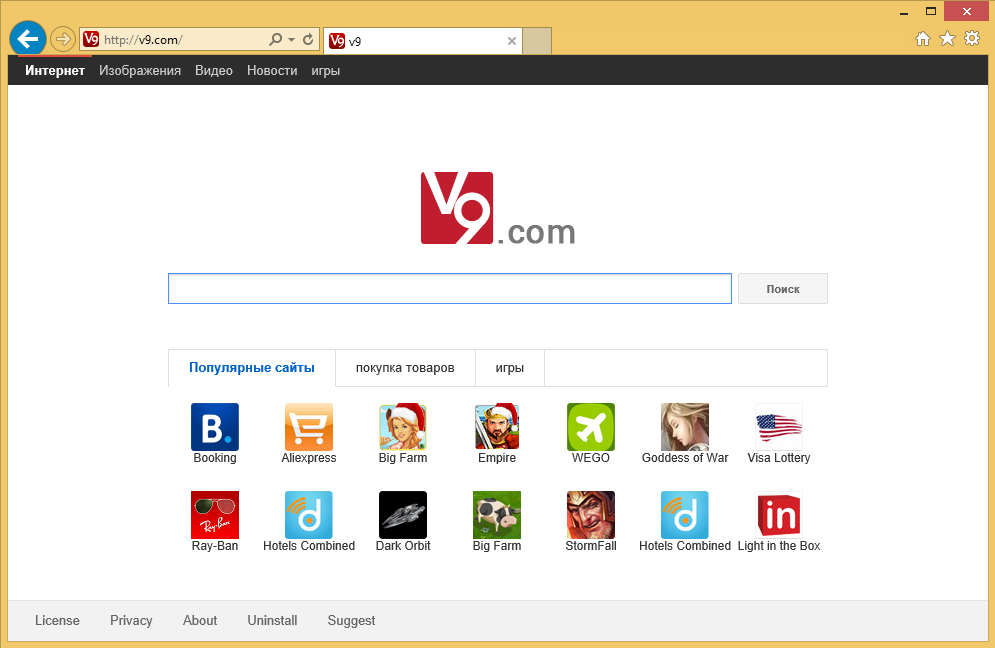995x648 pixels.
Task: Open the Booking site icon
Action: (215, 427)
